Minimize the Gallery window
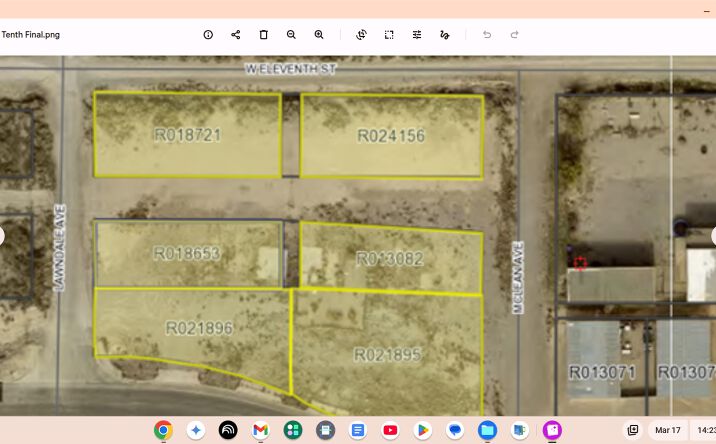The width and height of the screenshot is (716, 444). coord(707,10)
